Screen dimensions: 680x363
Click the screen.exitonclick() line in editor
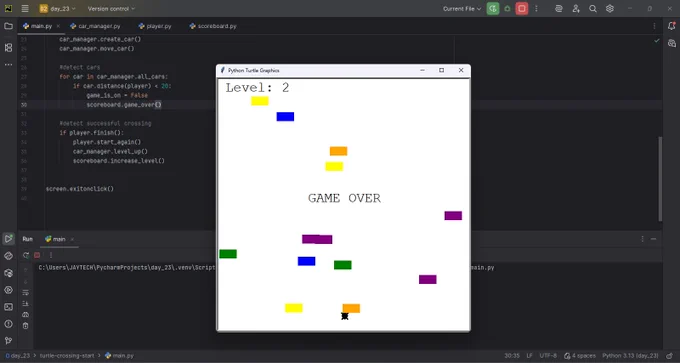coord(80,189)
